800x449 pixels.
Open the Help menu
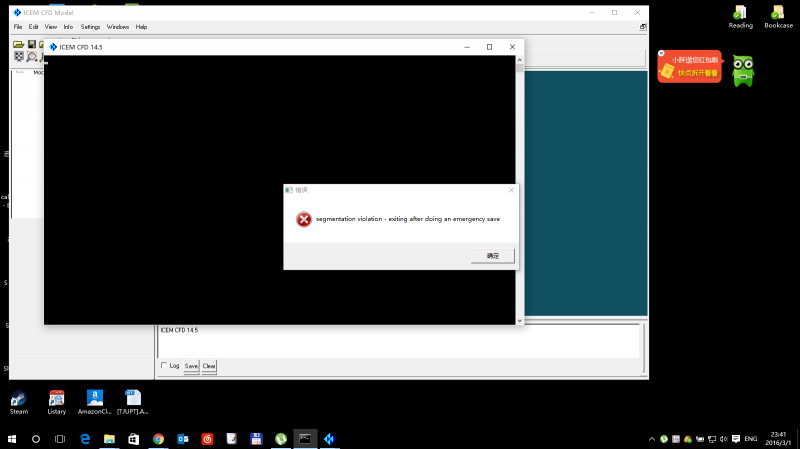(x=141, y=27)
